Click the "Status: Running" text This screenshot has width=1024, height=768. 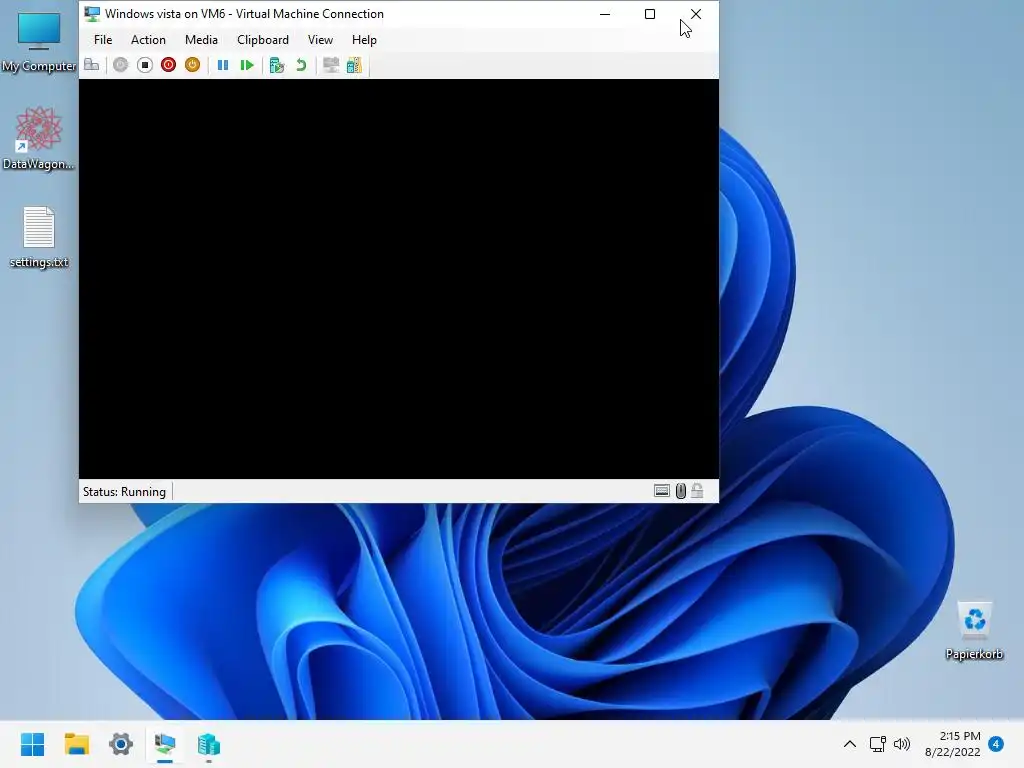click(124, 492)
